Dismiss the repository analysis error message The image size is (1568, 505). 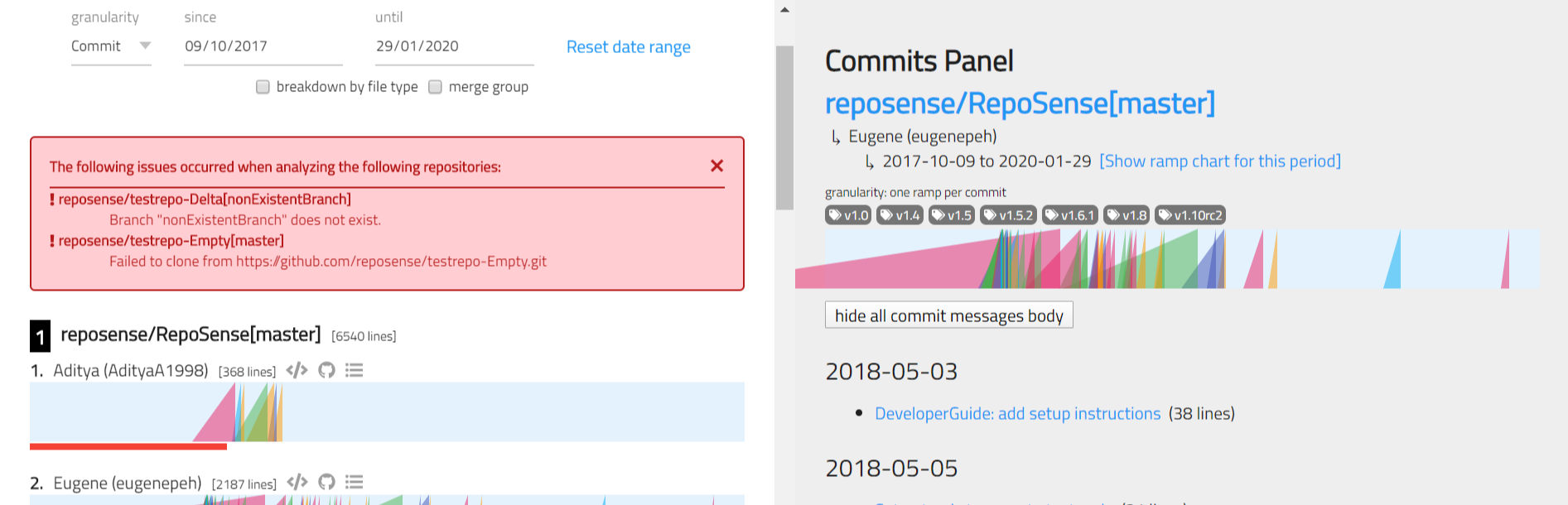pyautogui.click(x=716, y=166)
